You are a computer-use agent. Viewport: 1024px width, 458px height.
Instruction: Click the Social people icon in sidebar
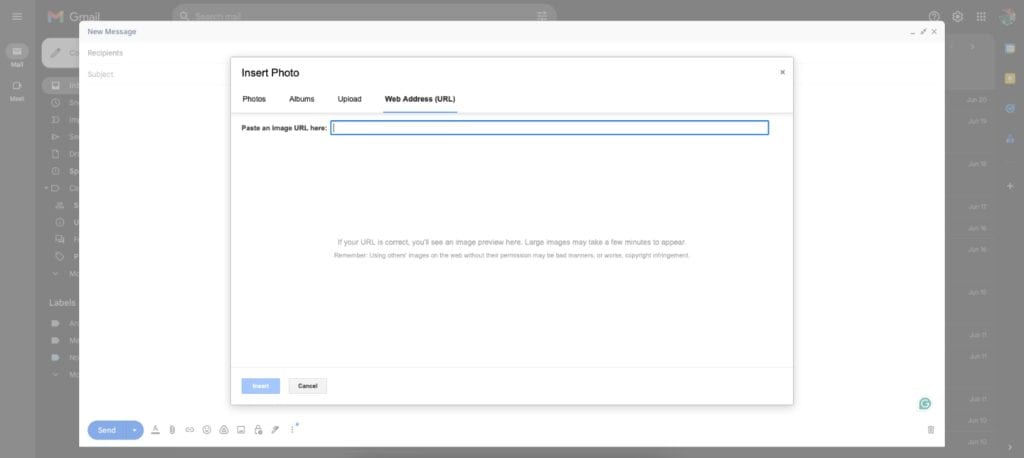59,205
